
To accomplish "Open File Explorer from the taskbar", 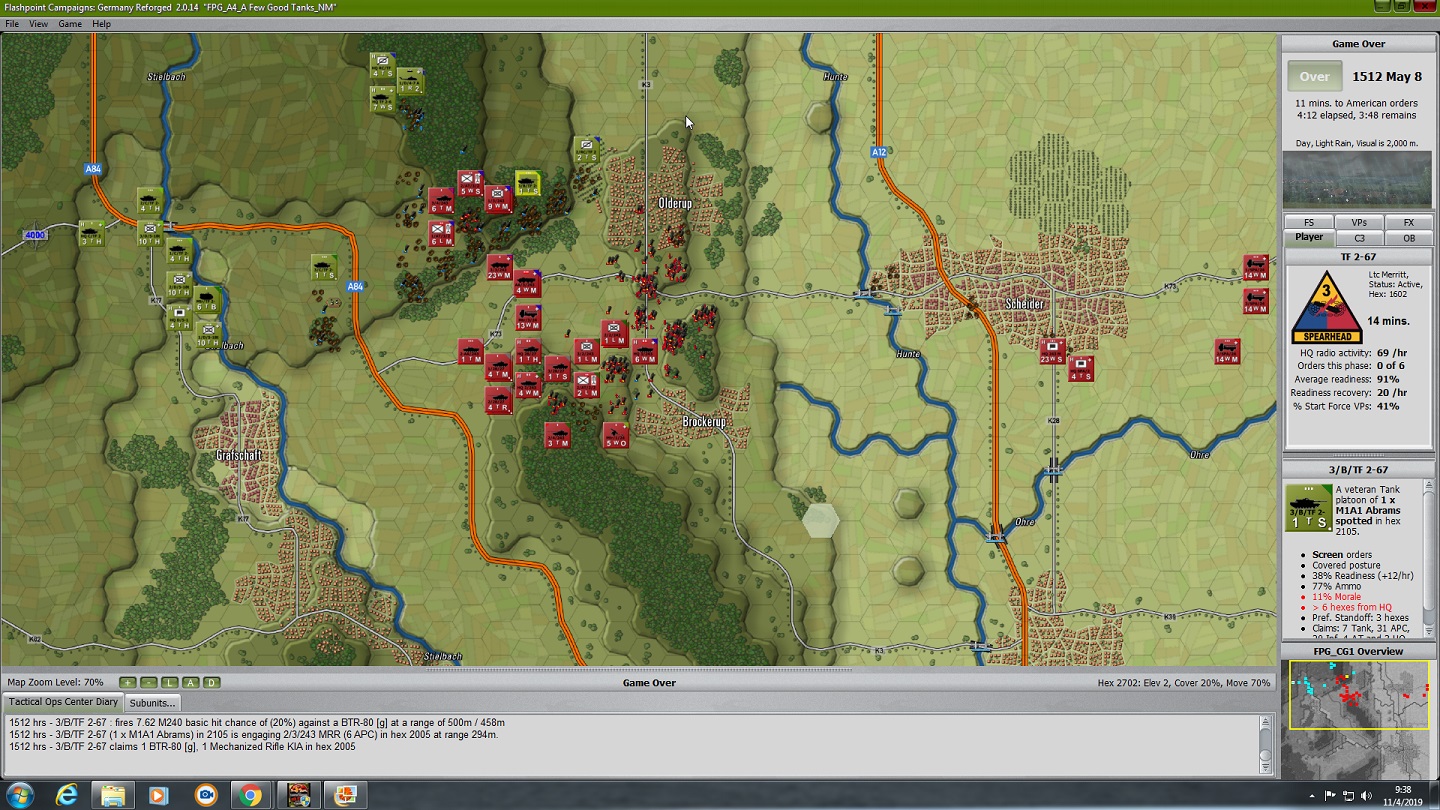I will [x=113, y=795].
